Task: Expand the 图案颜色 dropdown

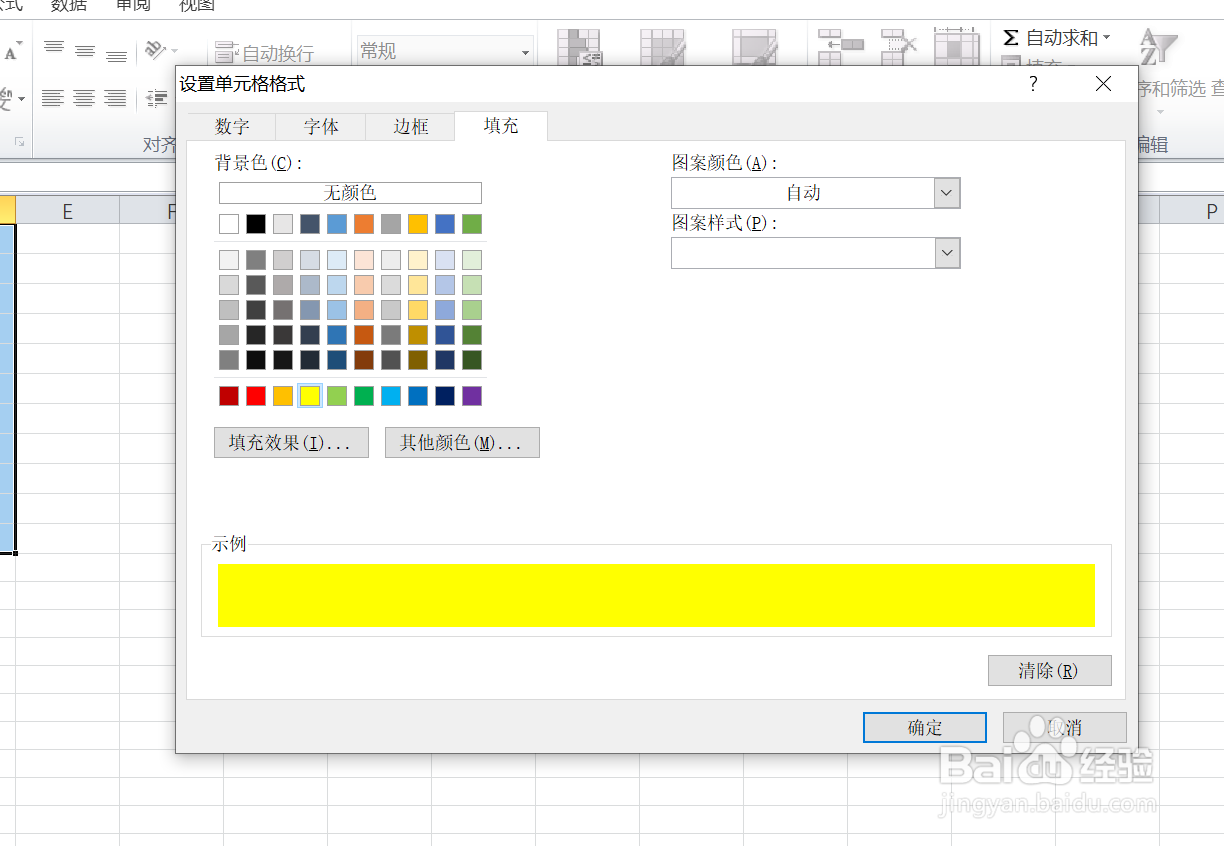Action: [947, 193]
